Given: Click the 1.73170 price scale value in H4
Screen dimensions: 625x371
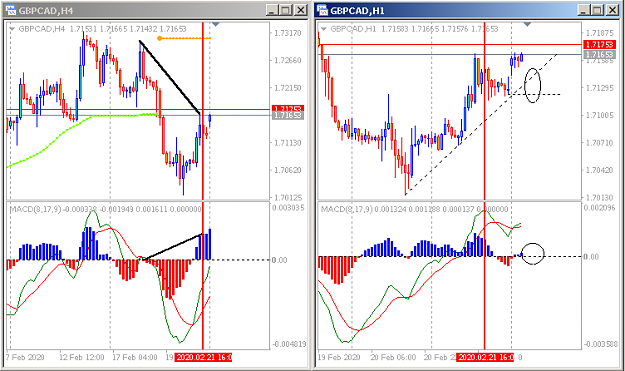Looking at the screenshot, I should [288, 33].
